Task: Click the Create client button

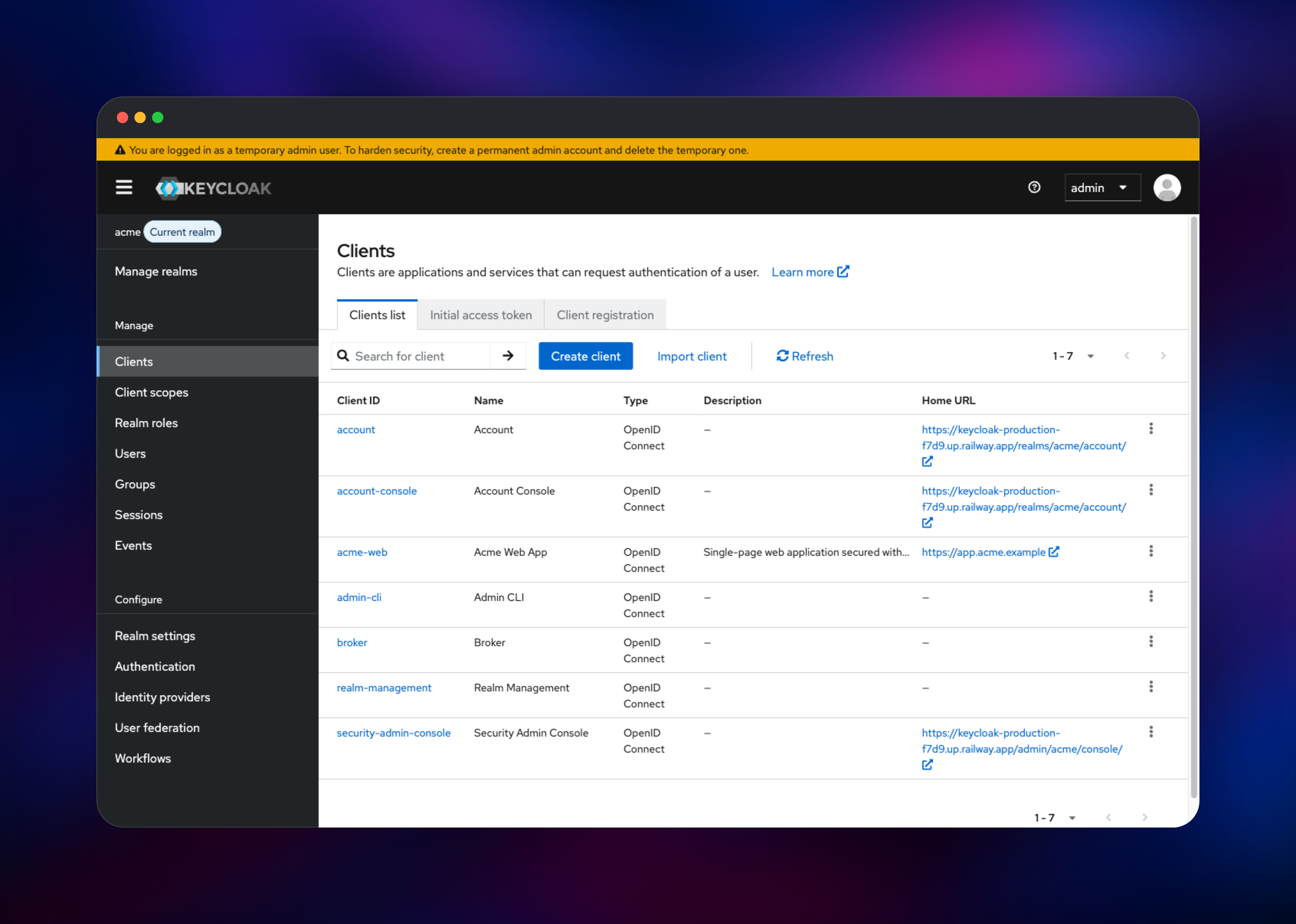Action: coord(586,356)
